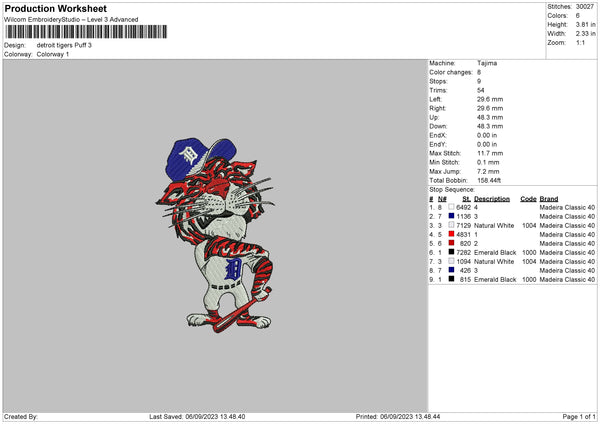Click the 'Up:' measurement label

tap(434, 117)
